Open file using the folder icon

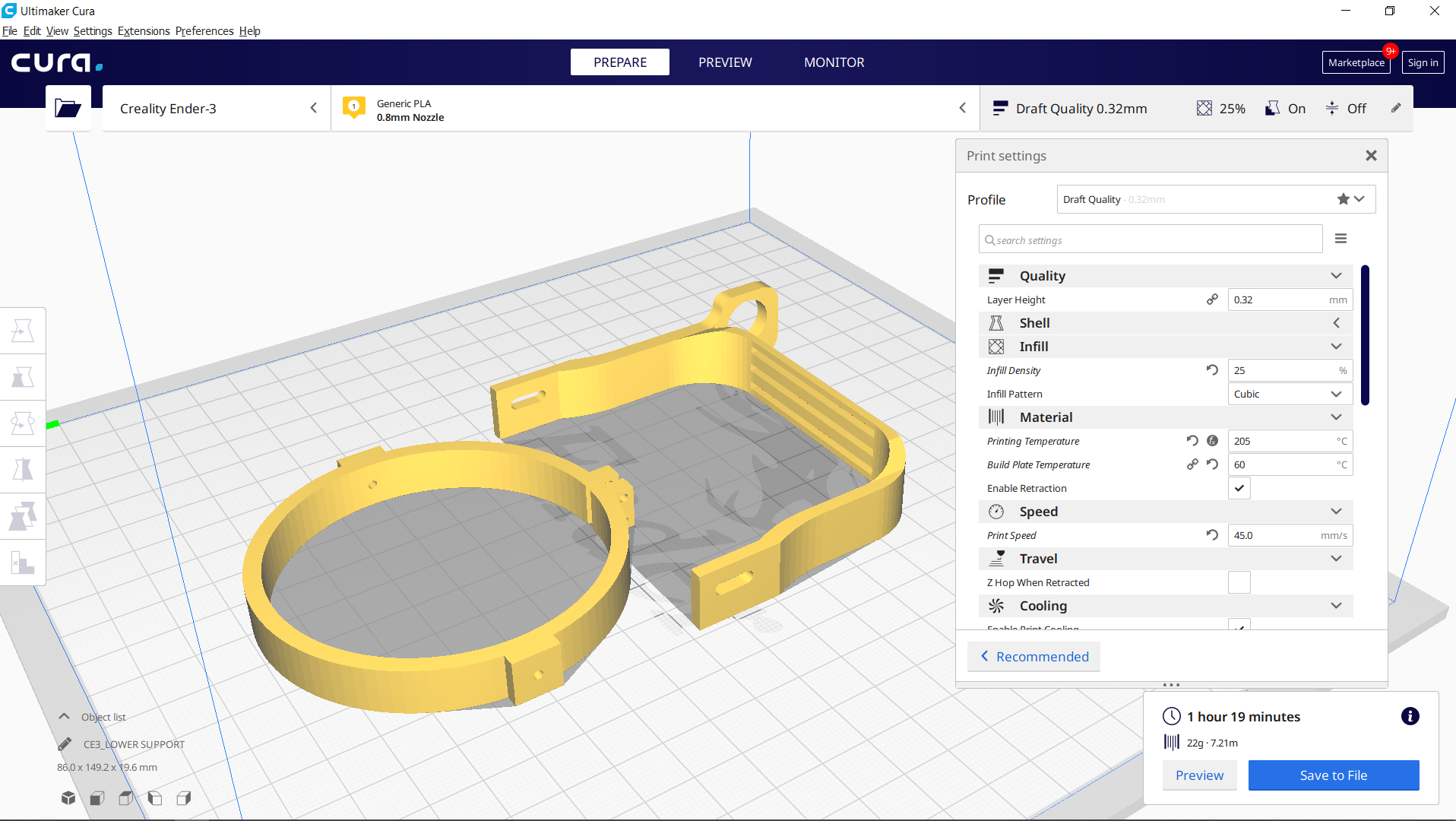[x=68, y=108]
